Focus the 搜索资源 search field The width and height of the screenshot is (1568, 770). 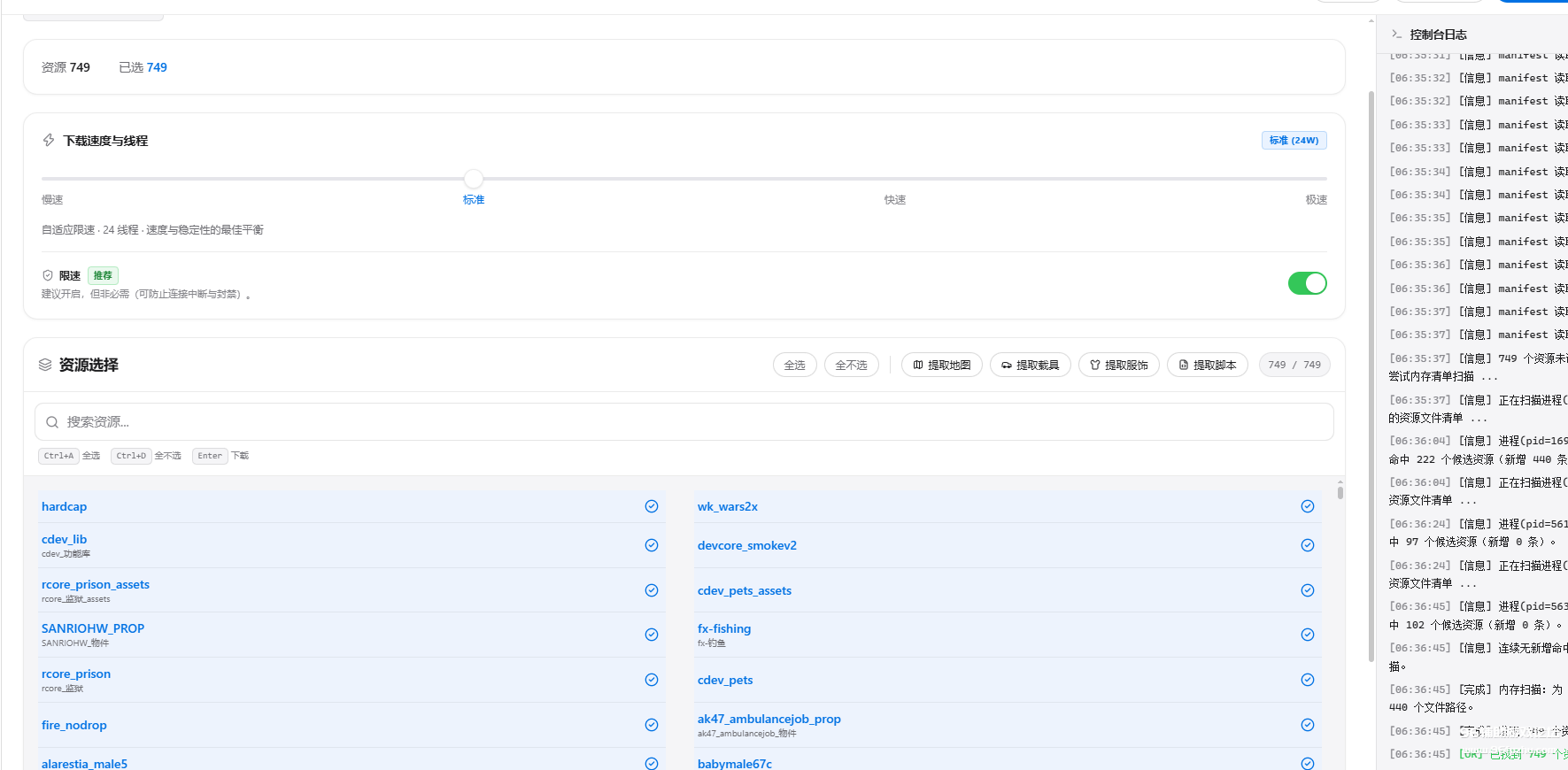click(x=684, y=422)
